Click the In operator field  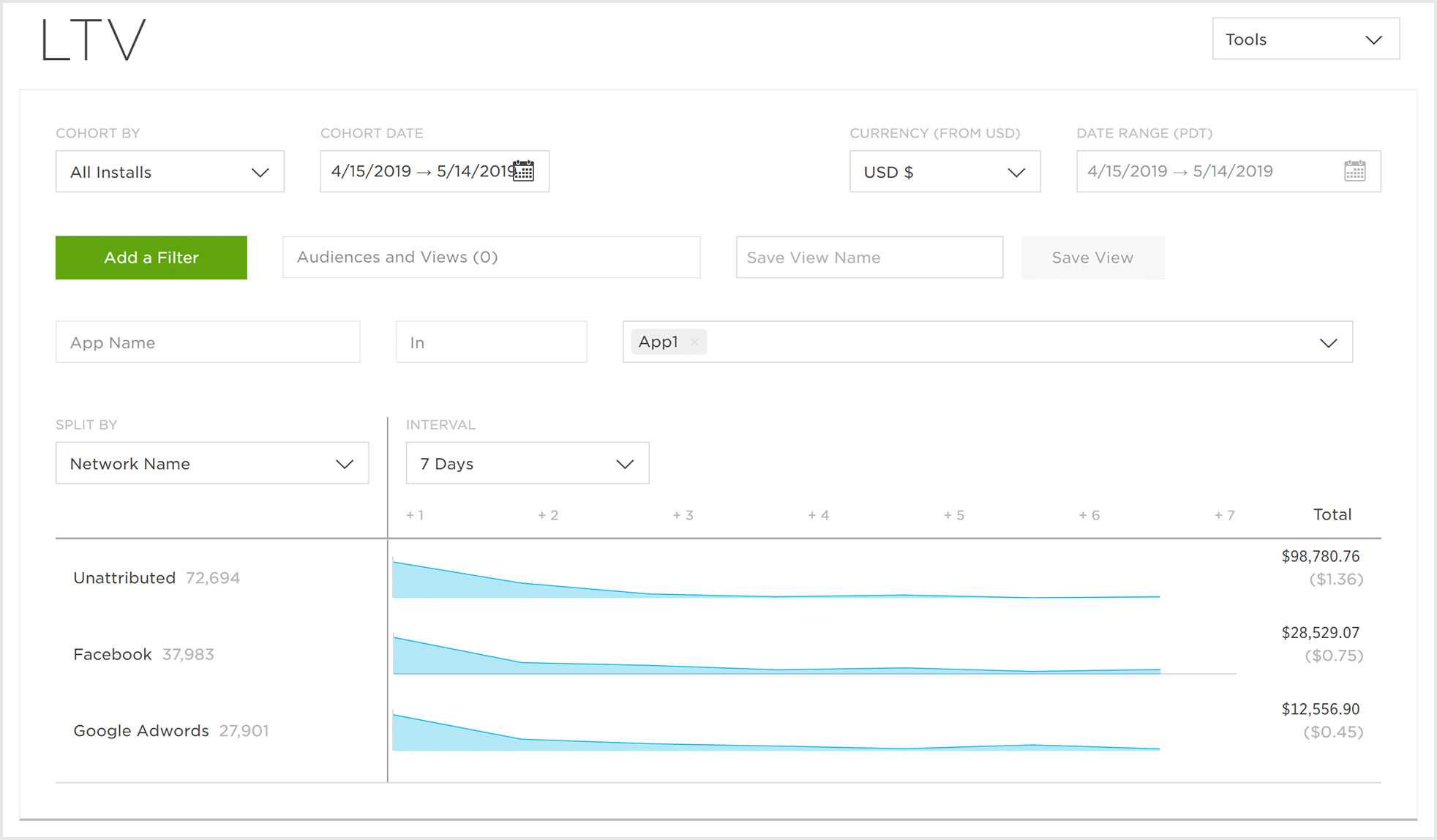click(491, 342)
